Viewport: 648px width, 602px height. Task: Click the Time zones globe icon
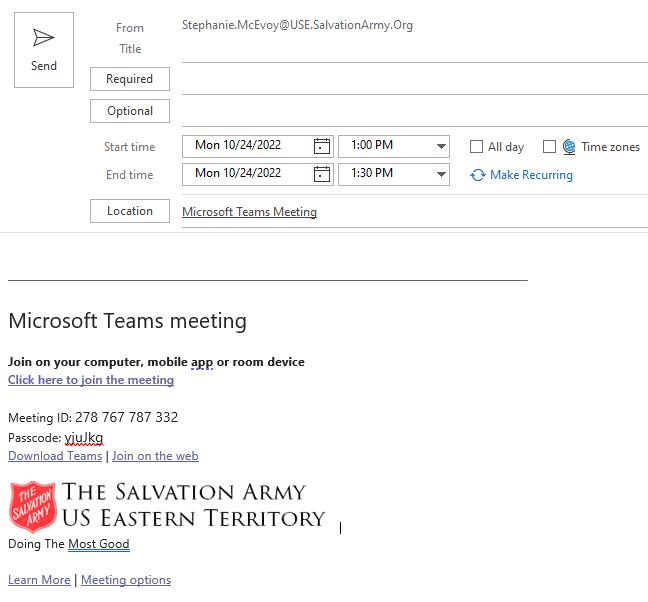point(569,147)
